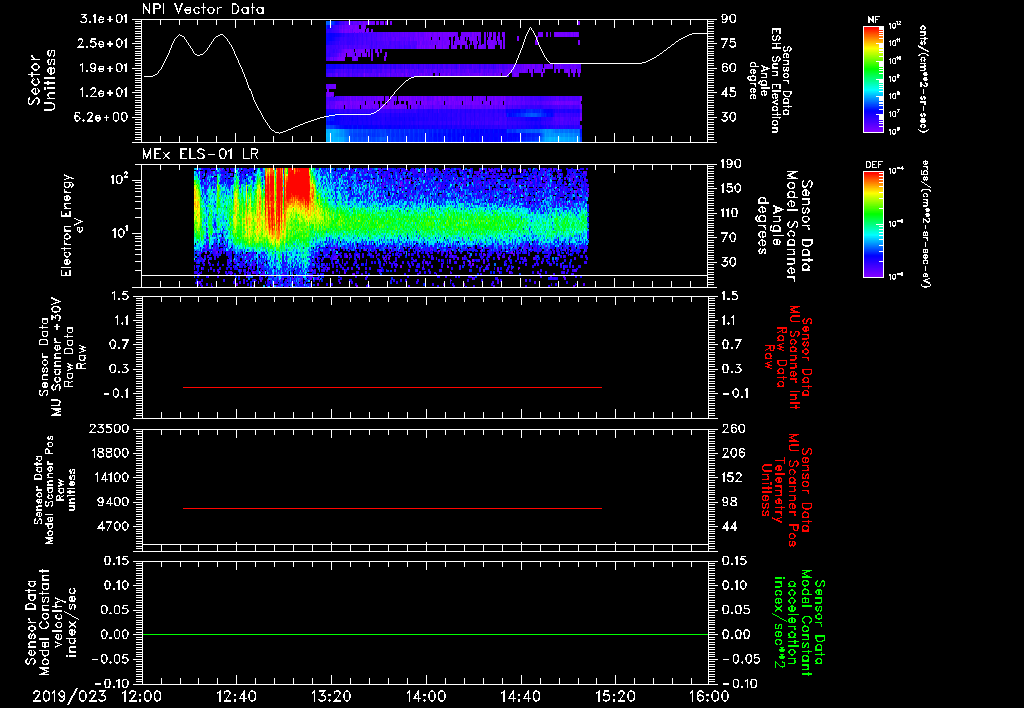Click the red high-flux region in the ELS spectrogram

(300, 183)
